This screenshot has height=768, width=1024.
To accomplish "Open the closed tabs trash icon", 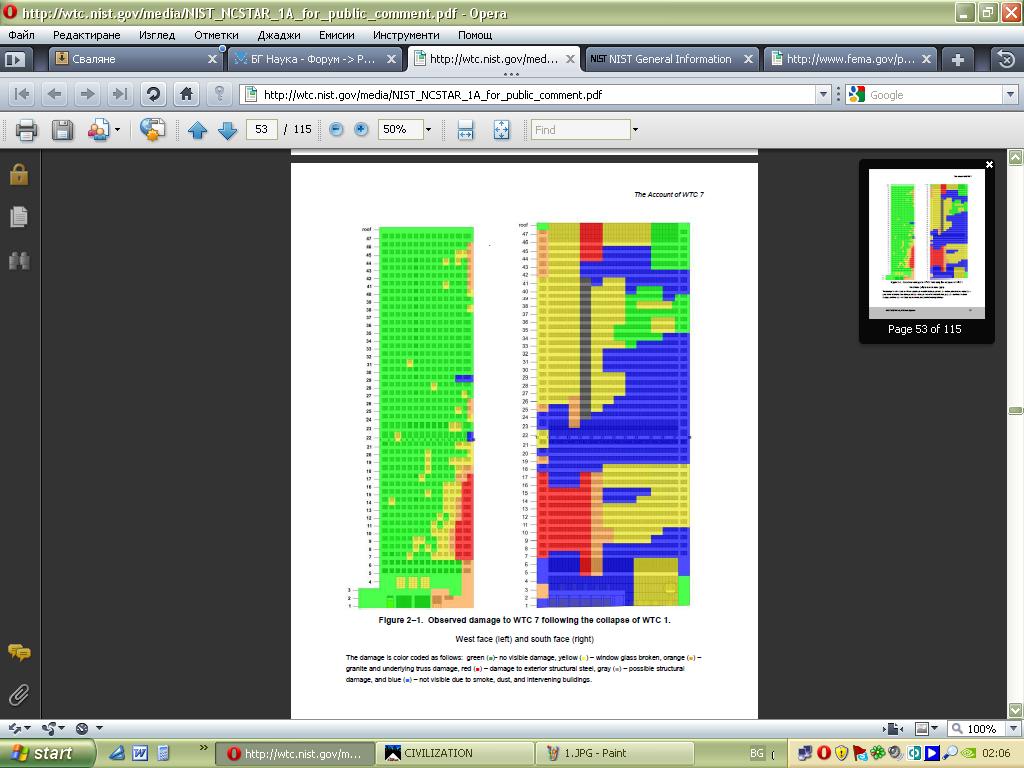I will tap(1006, 59).
